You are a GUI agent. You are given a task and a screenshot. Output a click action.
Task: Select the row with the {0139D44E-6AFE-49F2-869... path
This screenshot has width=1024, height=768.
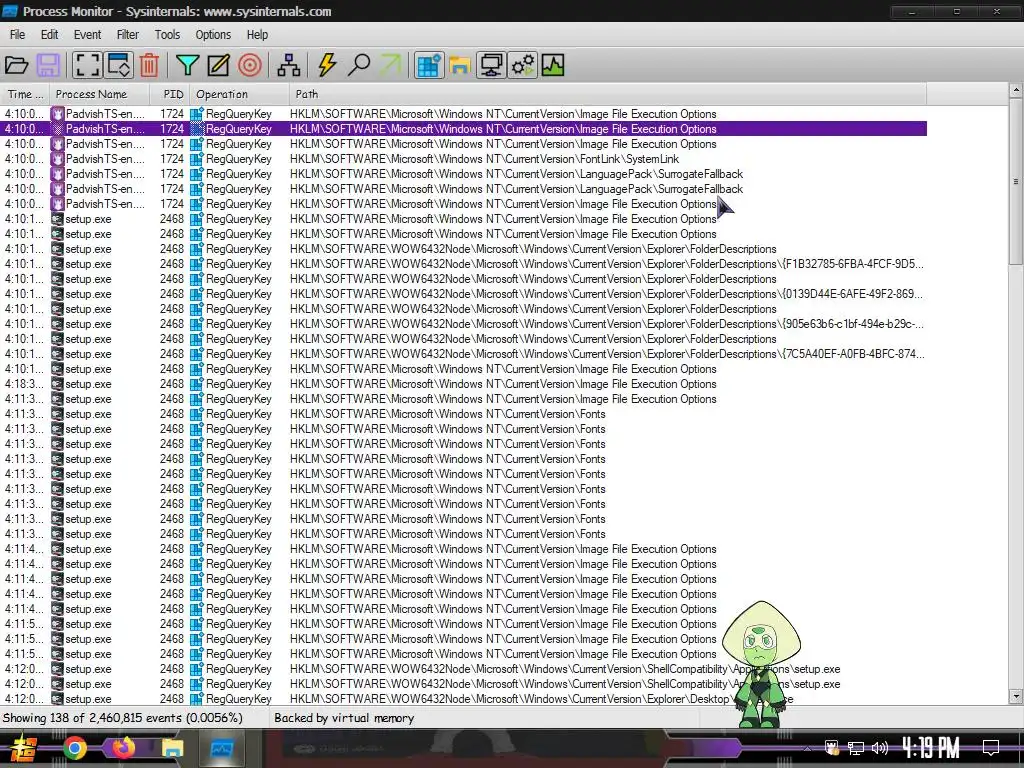464,294
